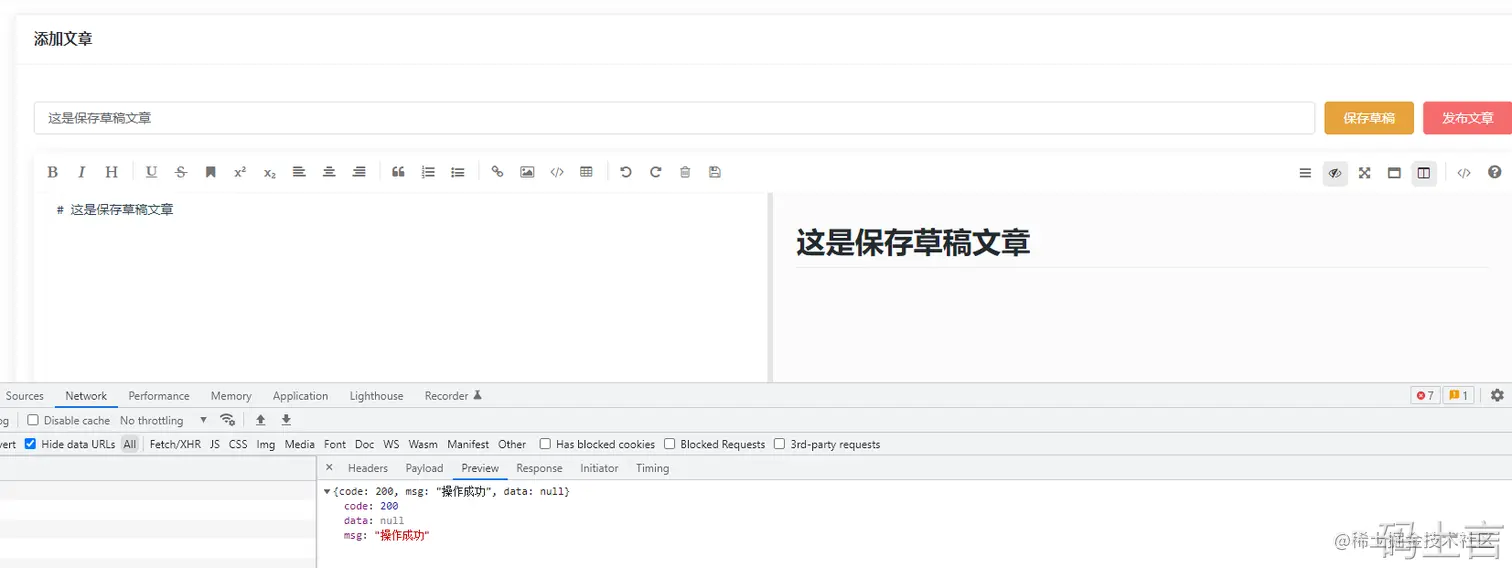This screenshot has width=1512, height=568.
Task: Check 3rd-party requests checkbox
Action: tap(780, 444)
